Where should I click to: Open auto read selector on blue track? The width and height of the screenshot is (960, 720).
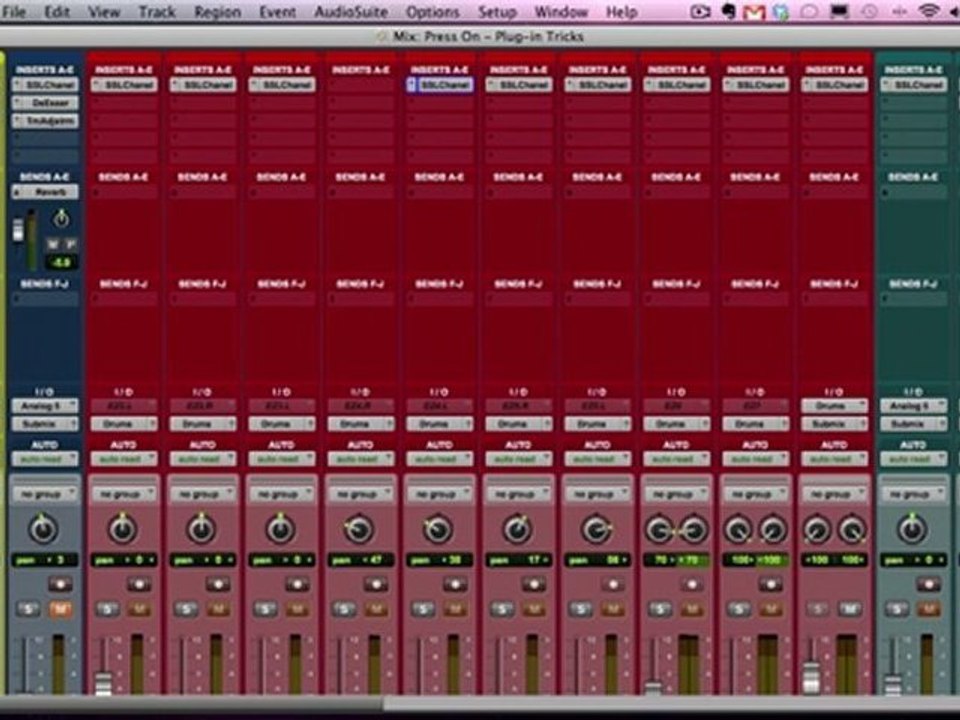coord(45,459)
